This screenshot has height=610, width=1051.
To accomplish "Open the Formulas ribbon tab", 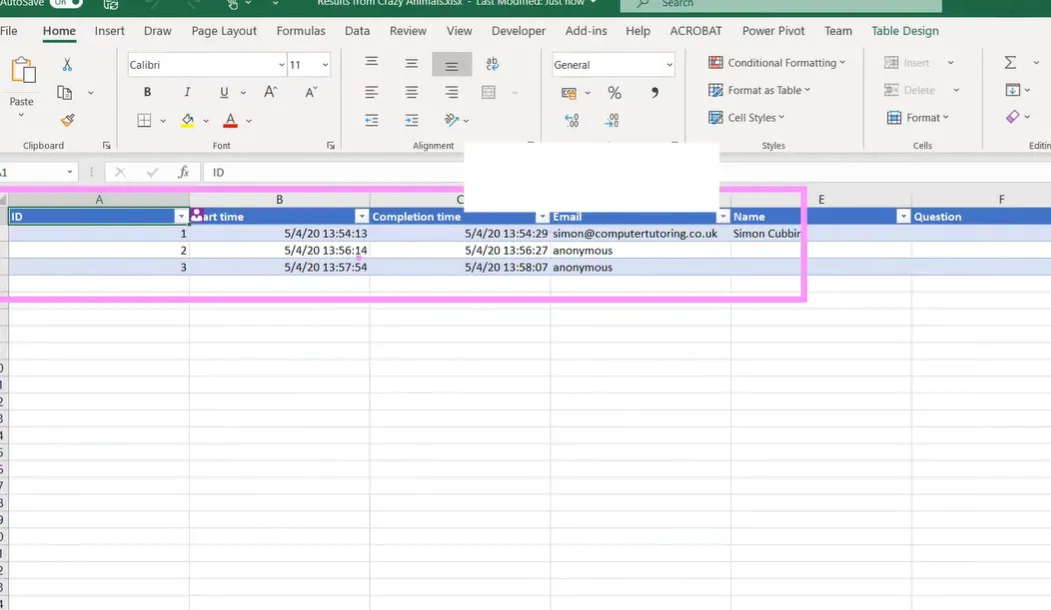I will (300, 31).
